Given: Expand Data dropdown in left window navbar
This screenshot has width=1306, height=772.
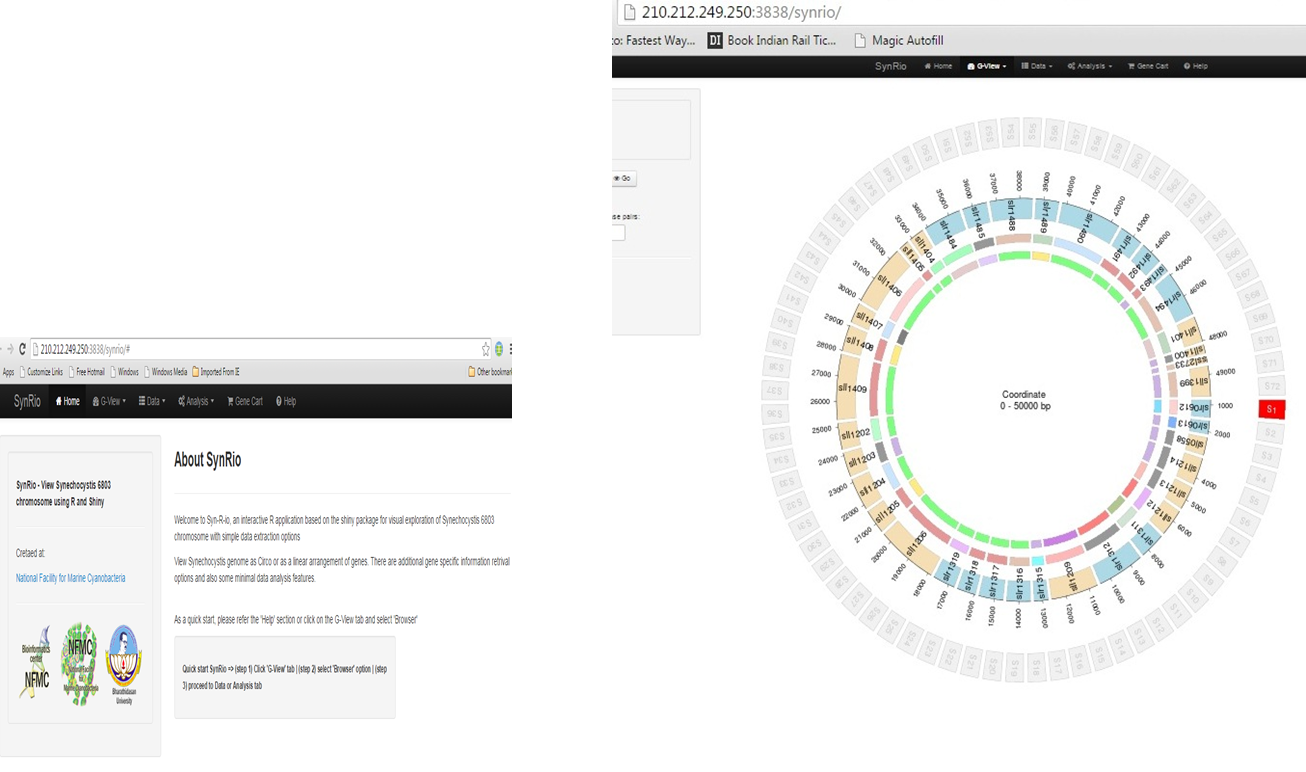Looking at the screenshot, I should coord(152,401).
